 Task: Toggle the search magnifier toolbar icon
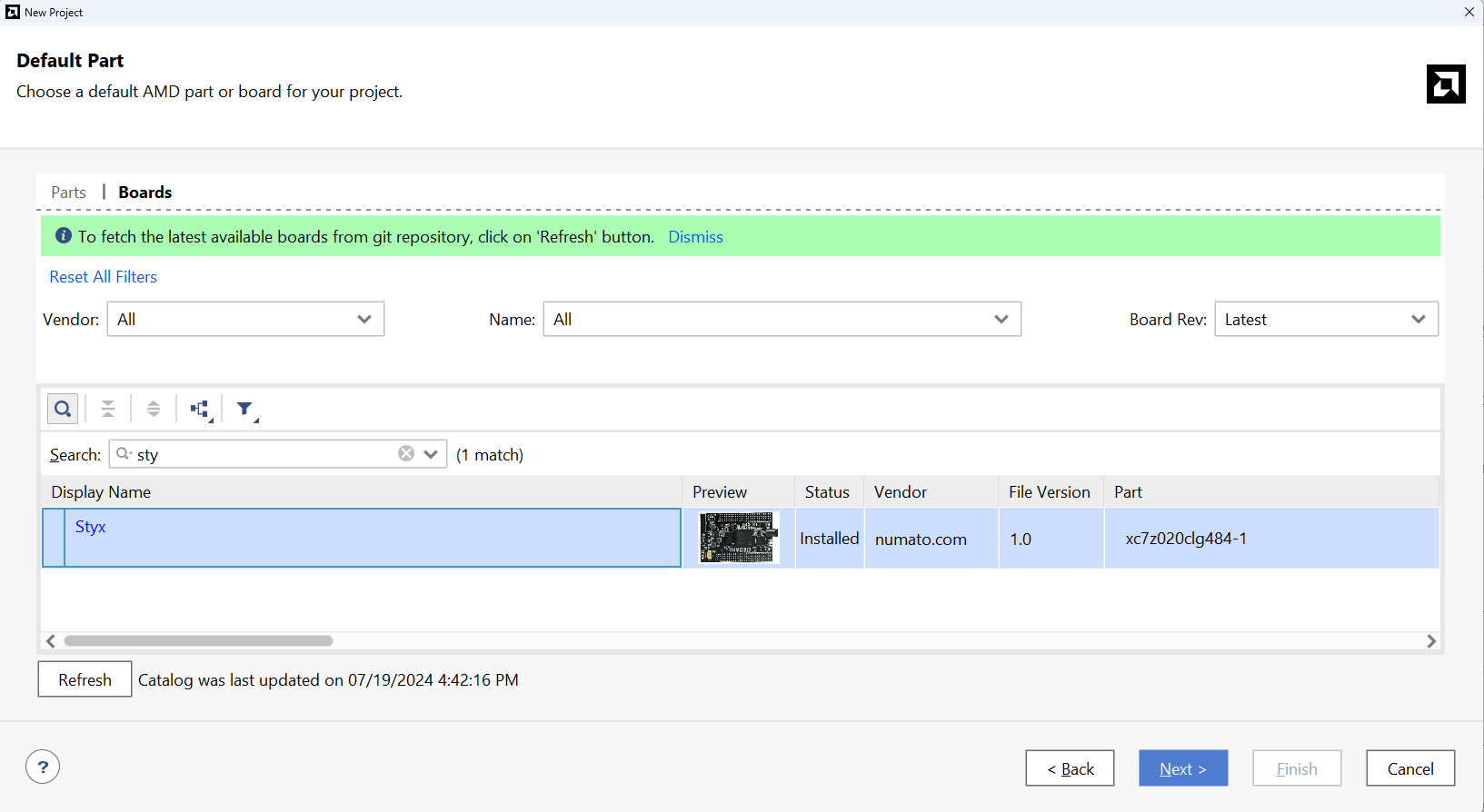pos(63,409)
